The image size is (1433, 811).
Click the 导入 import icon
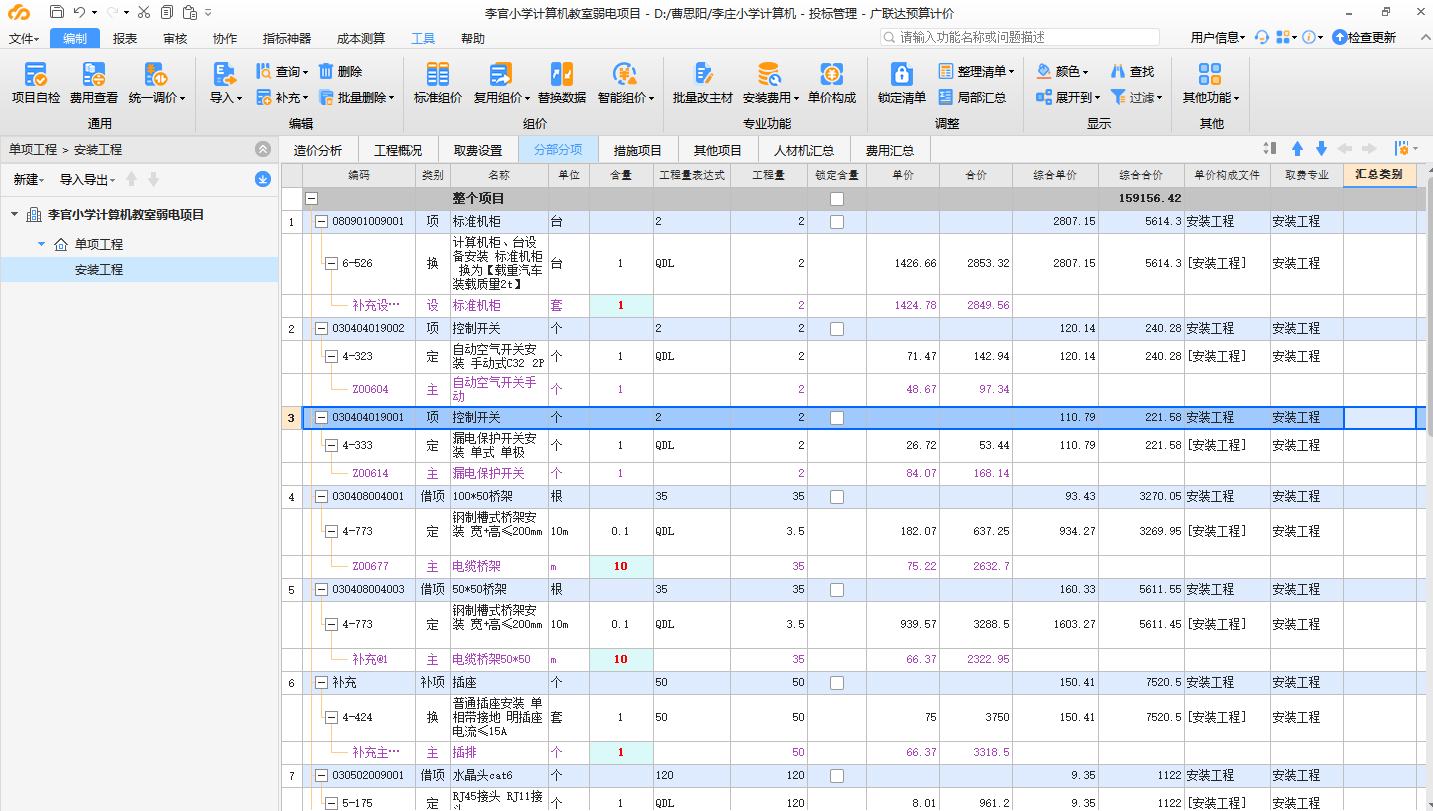tap(224, 74)
